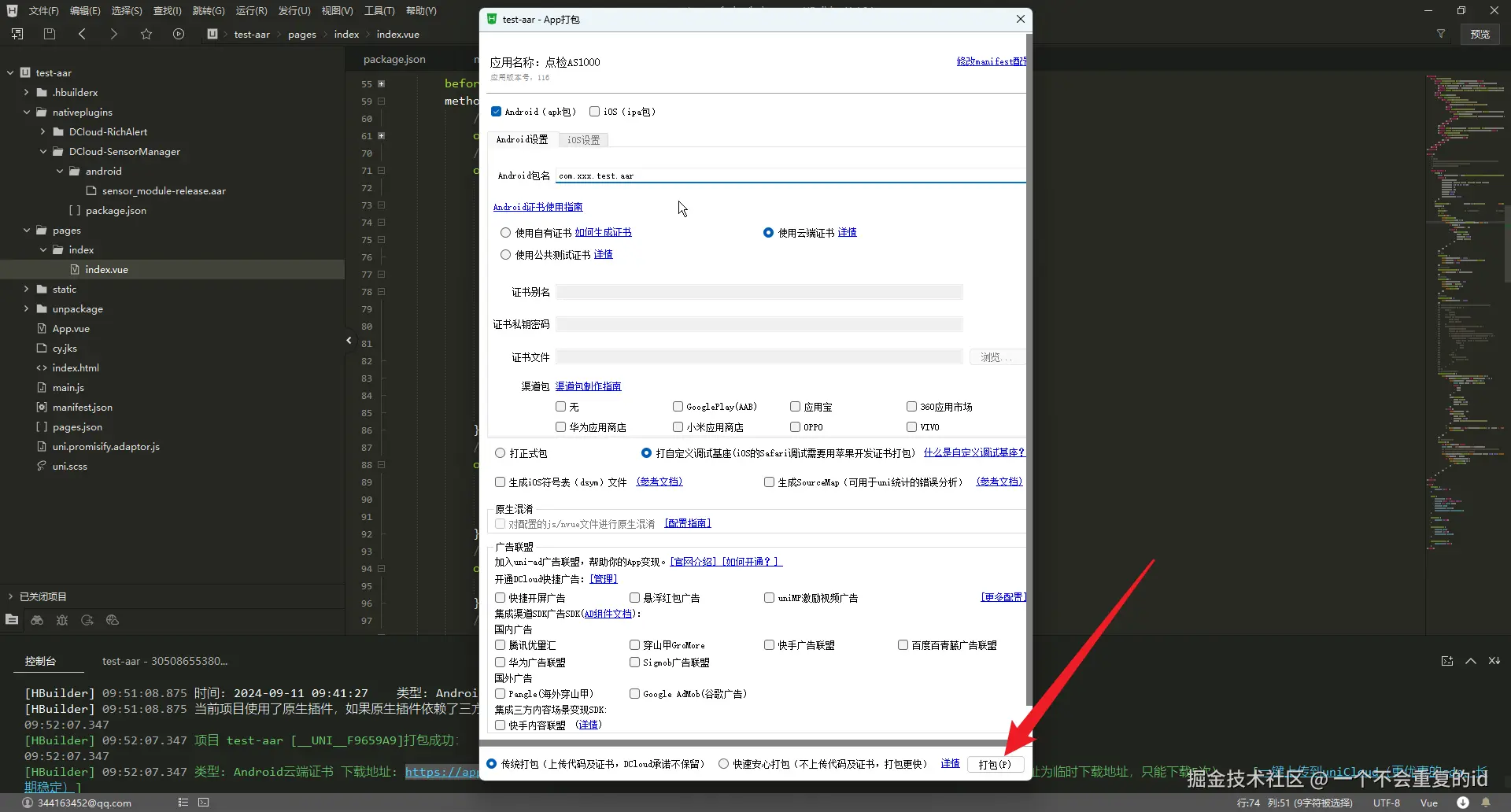Viewport: 1511px width, 812px height.
Task: Collapse the DCloud-SensorManager folder
Action: (42, 151)
